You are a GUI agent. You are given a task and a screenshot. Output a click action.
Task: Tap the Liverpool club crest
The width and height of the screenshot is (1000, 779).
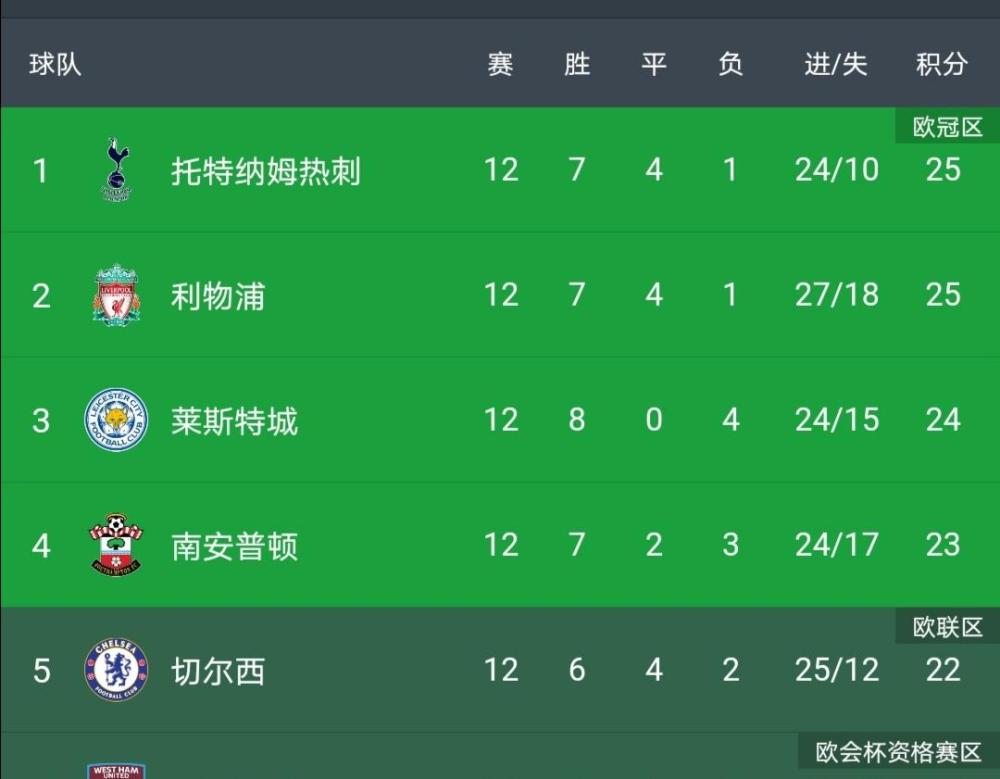116,295
